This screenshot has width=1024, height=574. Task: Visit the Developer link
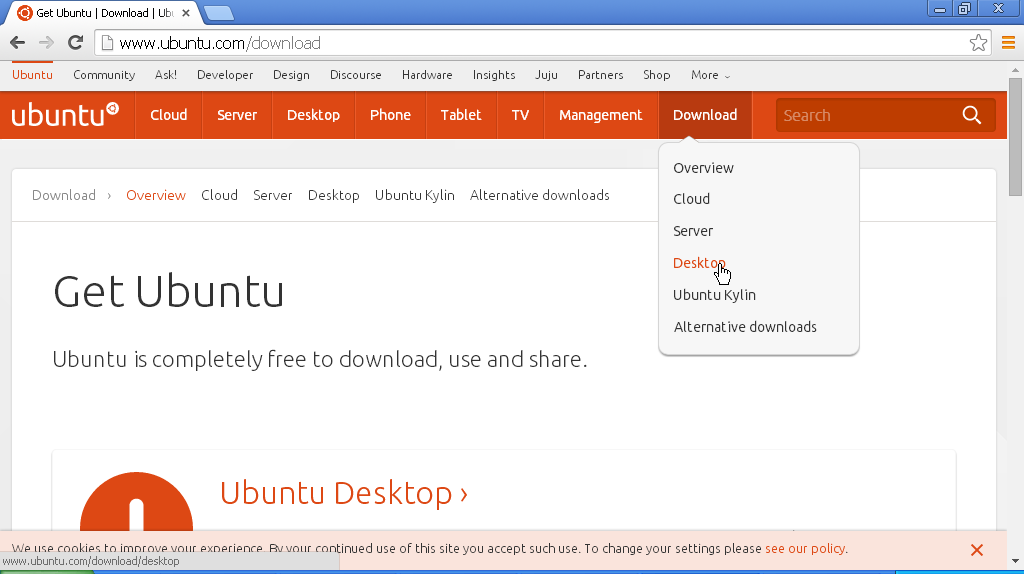coord(225,75)
